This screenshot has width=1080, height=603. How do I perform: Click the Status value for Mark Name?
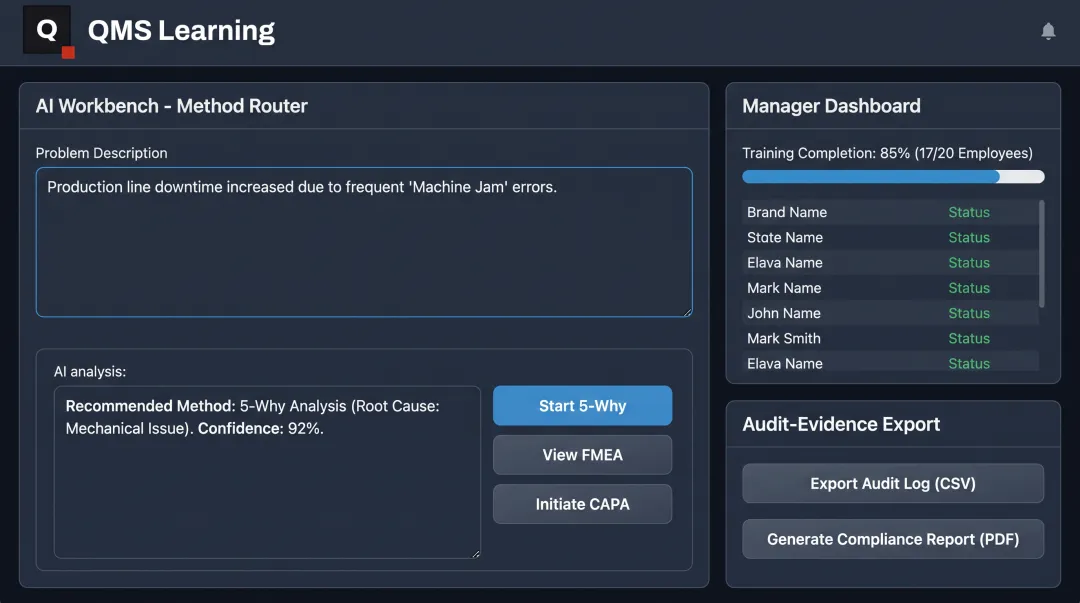coord(968,288)
